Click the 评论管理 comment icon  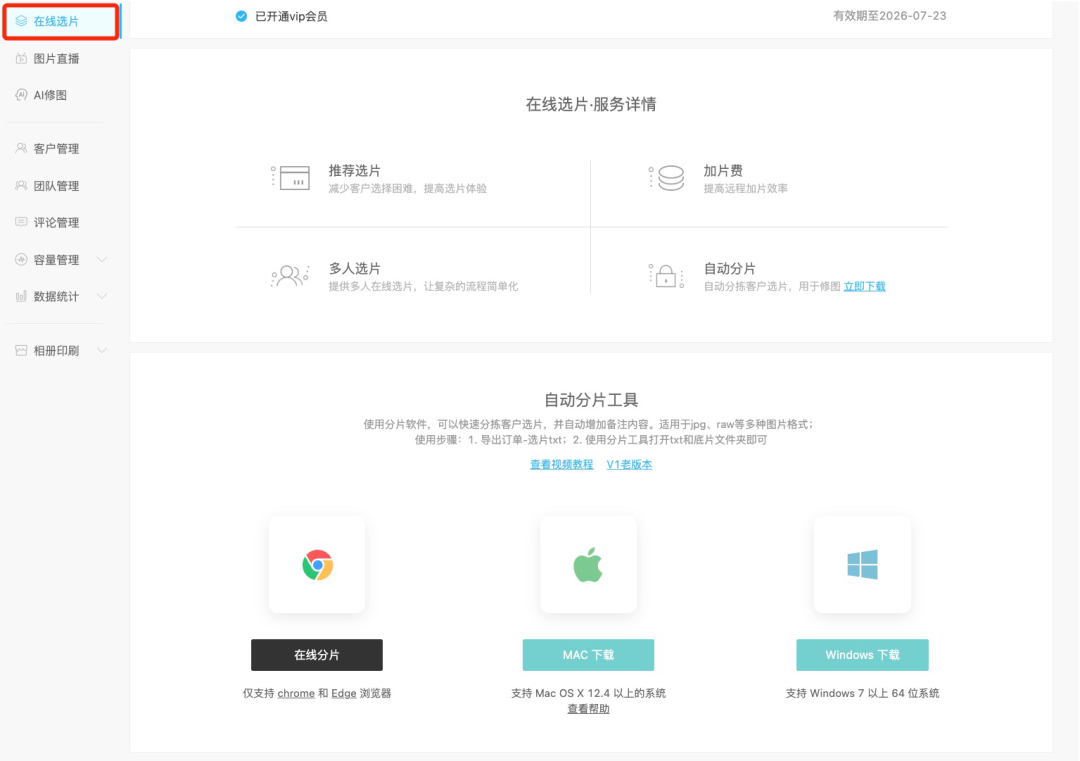point(21,222)
